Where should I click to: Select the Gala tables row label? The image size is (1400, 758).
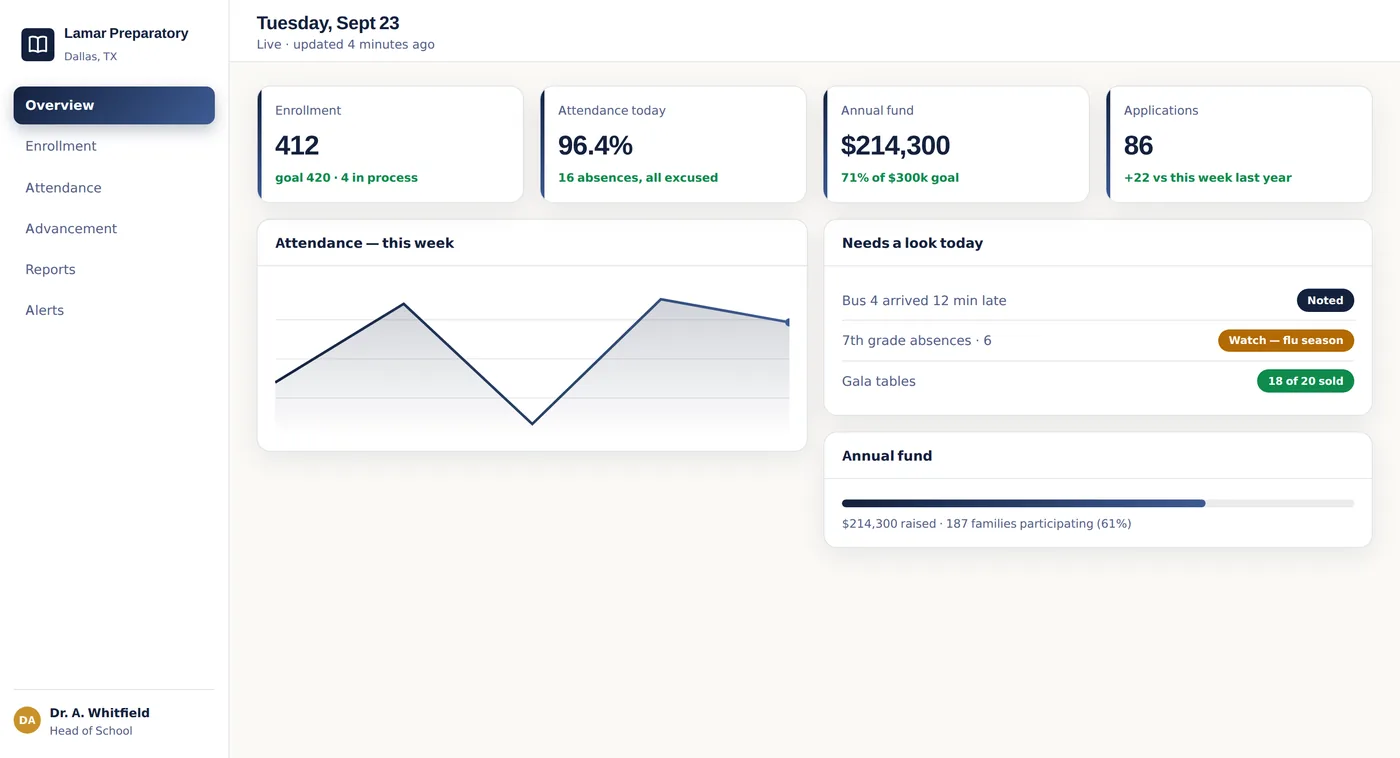tap(879, 382)
